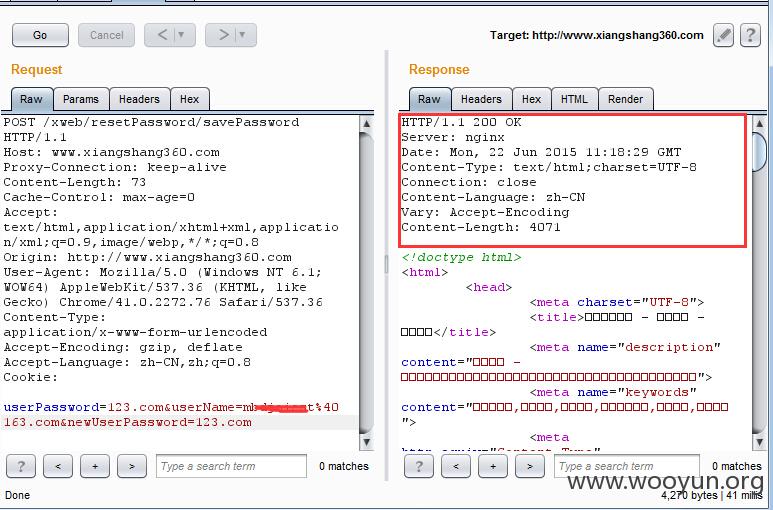Switch to the Request Hex tab
Screen dimensions: 773x510
click(x=190, y=99)
